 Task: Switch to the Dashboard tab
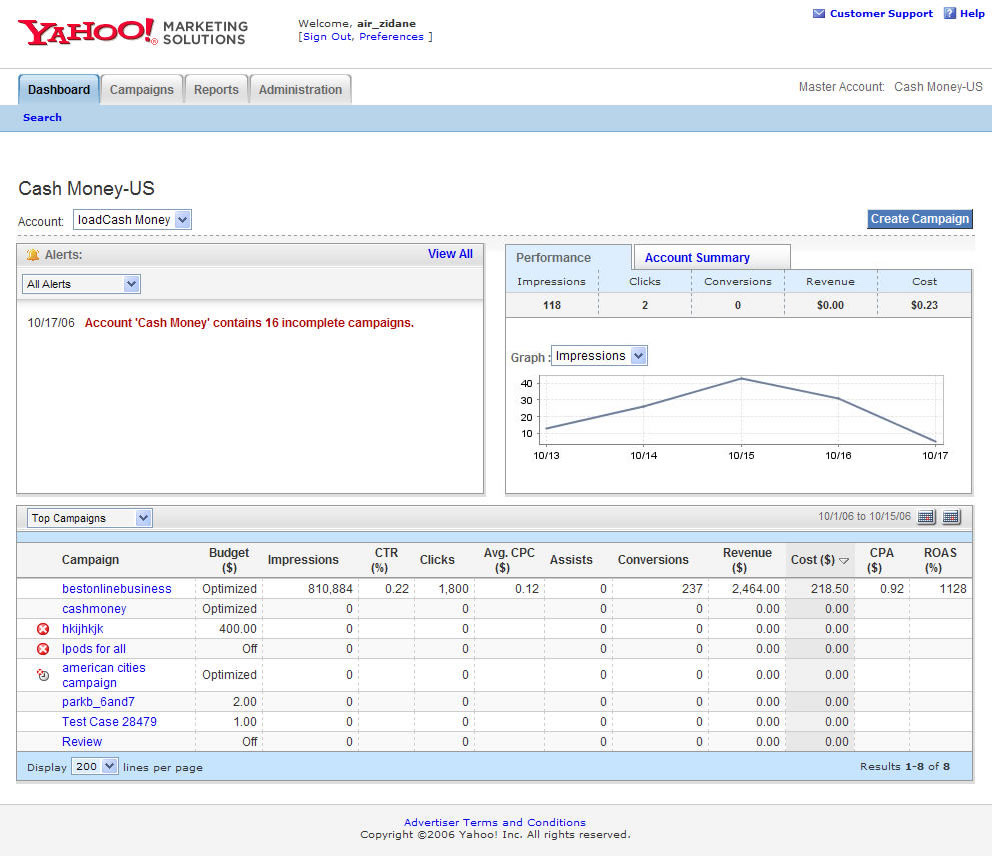click(x=59, y=90)
